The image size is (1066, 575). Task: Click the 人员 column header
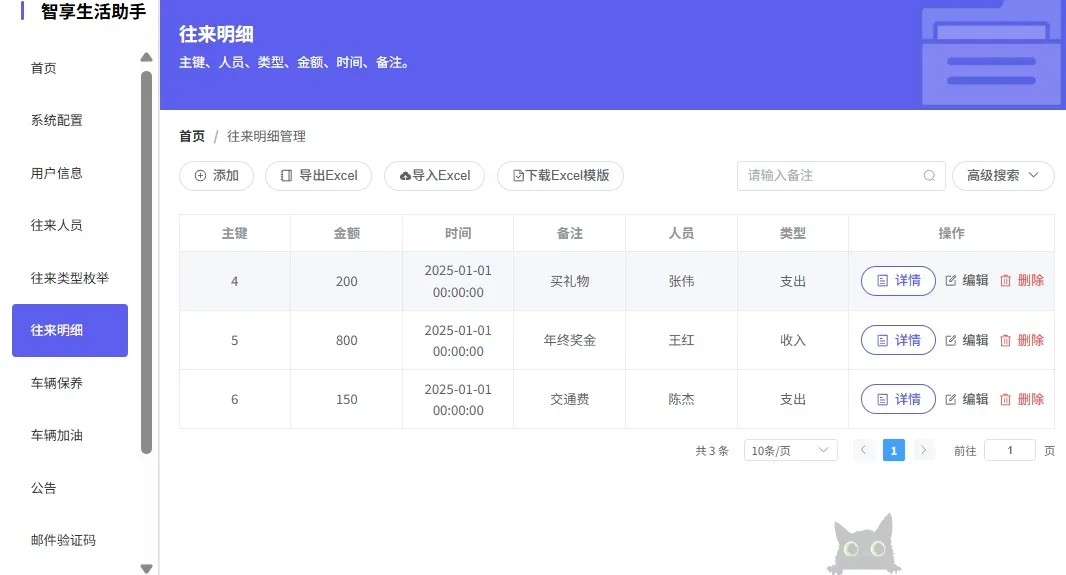pos(681,233)
